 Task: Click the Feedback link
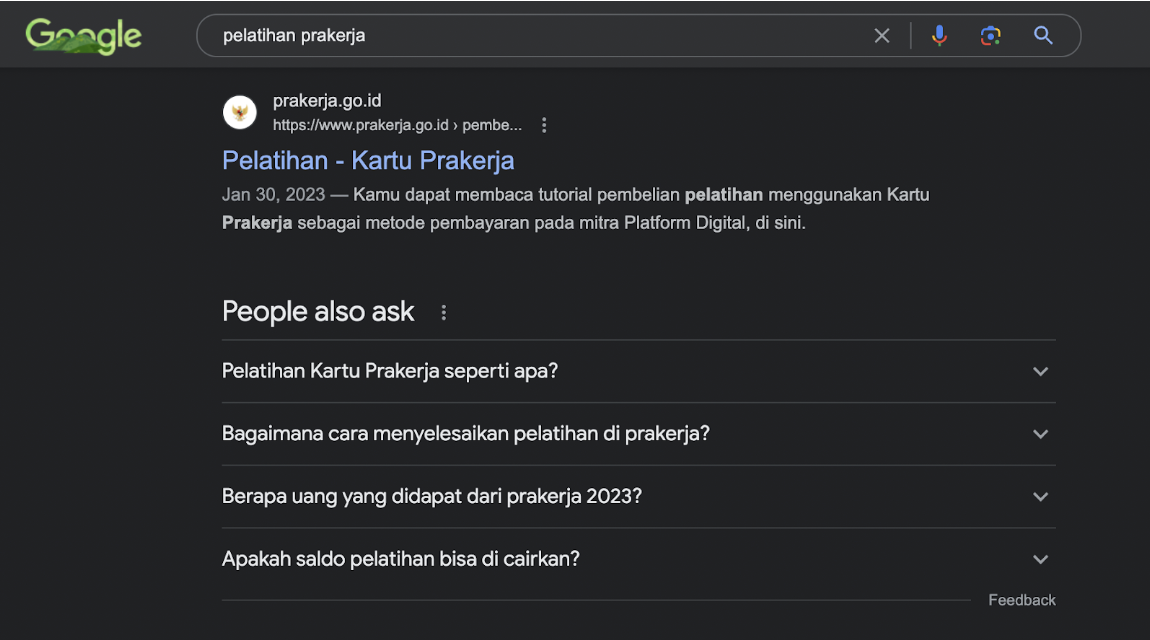tap(1022, 600)
